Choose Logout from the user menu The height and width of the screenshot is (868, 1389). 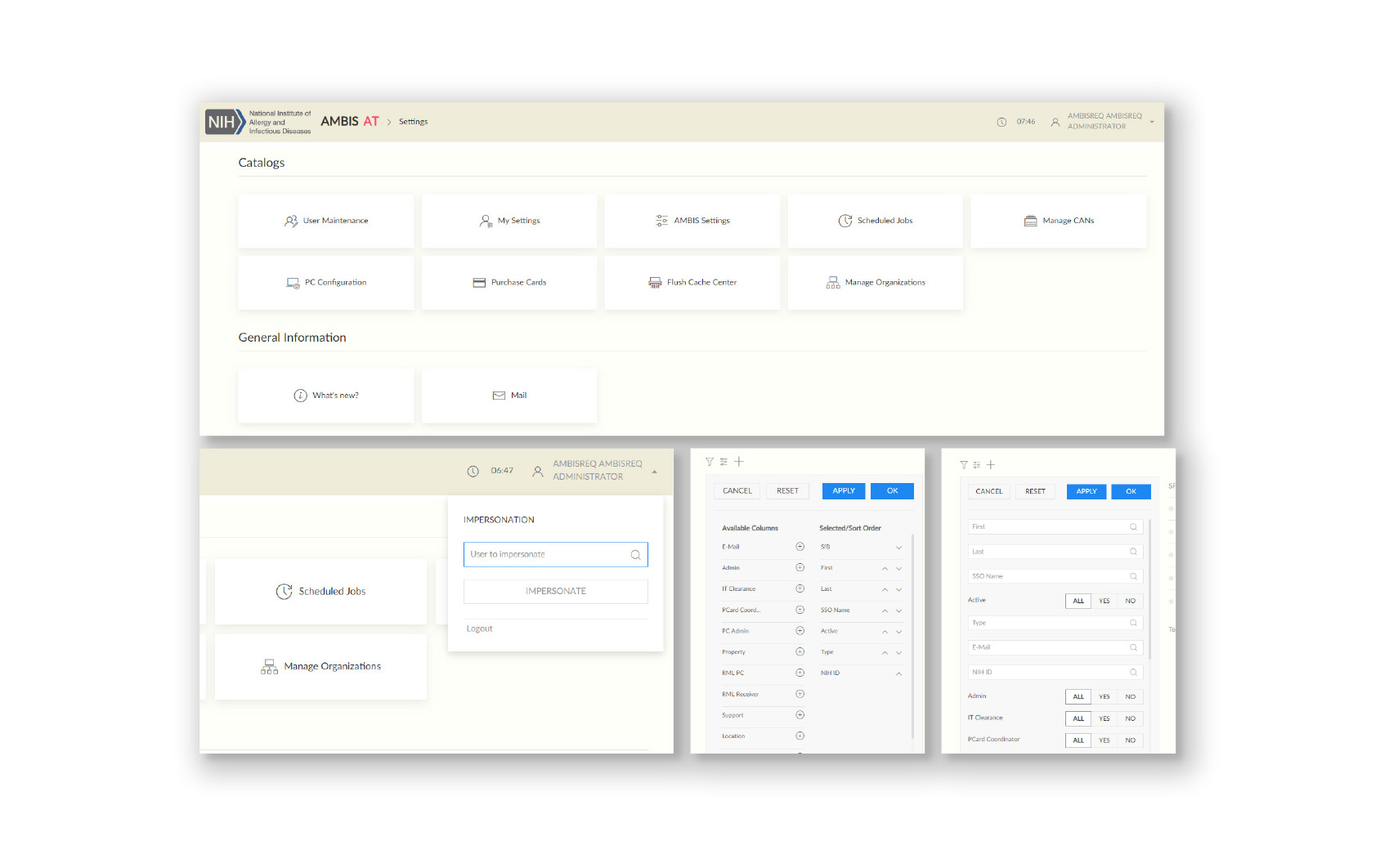point(480,629)
